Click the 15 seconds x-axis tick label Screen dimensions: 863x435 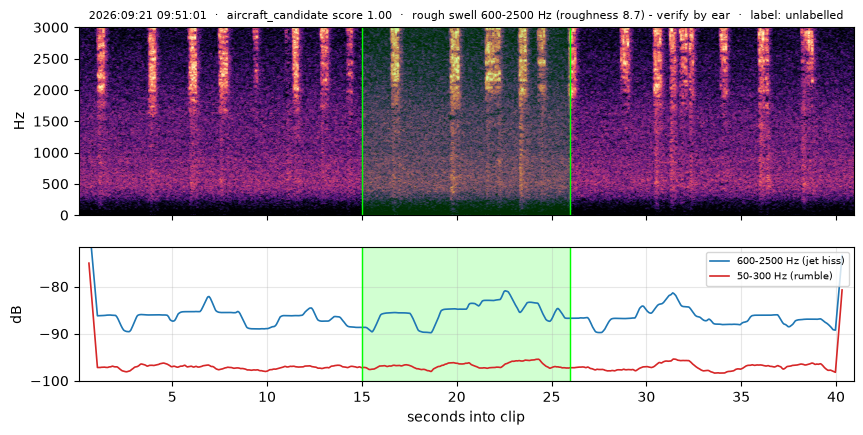(x=362, y=396)
